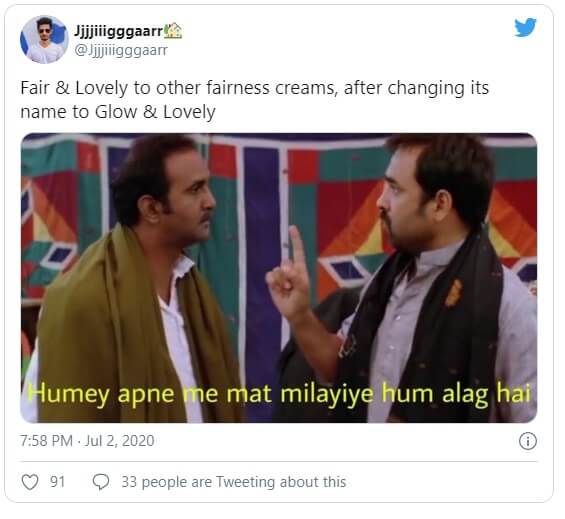Screen dimensions: 565x519
Task: Click the "Fair & Lovely" tweet text
Action: tap(74, 88)
